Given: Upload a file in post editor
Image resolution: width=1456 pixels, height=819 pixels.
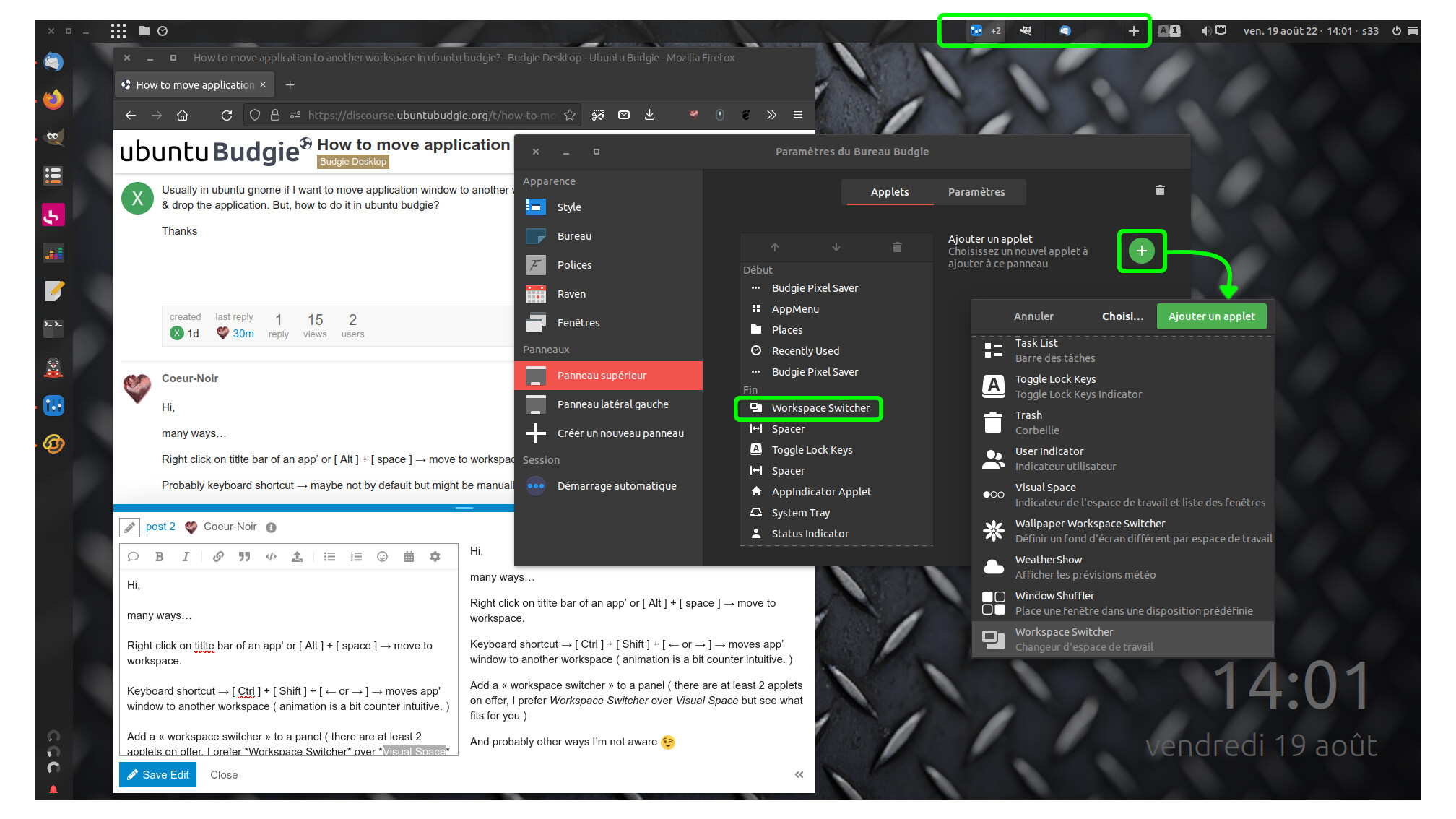Looking at the screenshot, I should click(297, 556).
